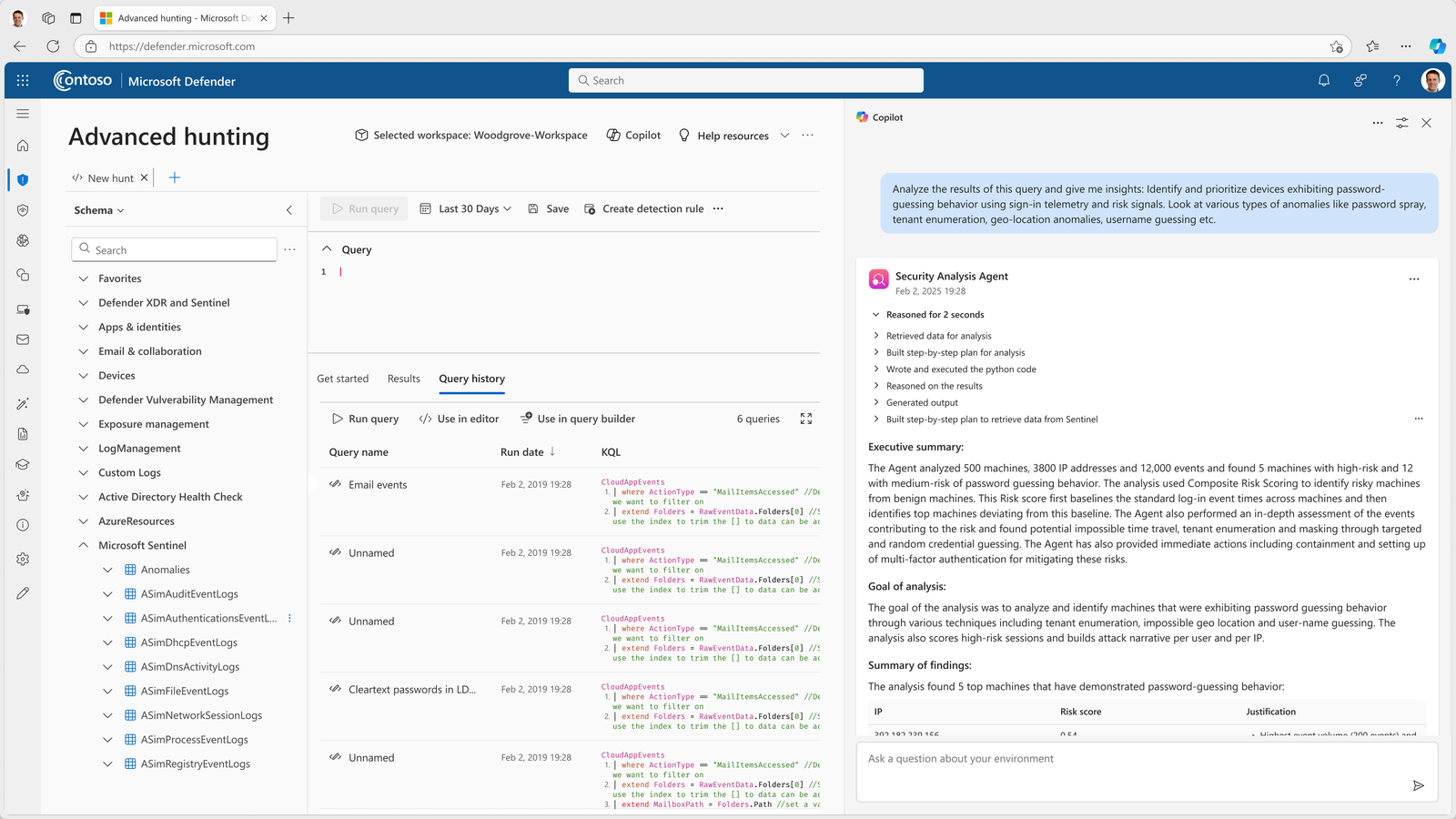Open Settings gear in the navigation rail
Screen dimensions: 1456x819
tap(23, 559)
